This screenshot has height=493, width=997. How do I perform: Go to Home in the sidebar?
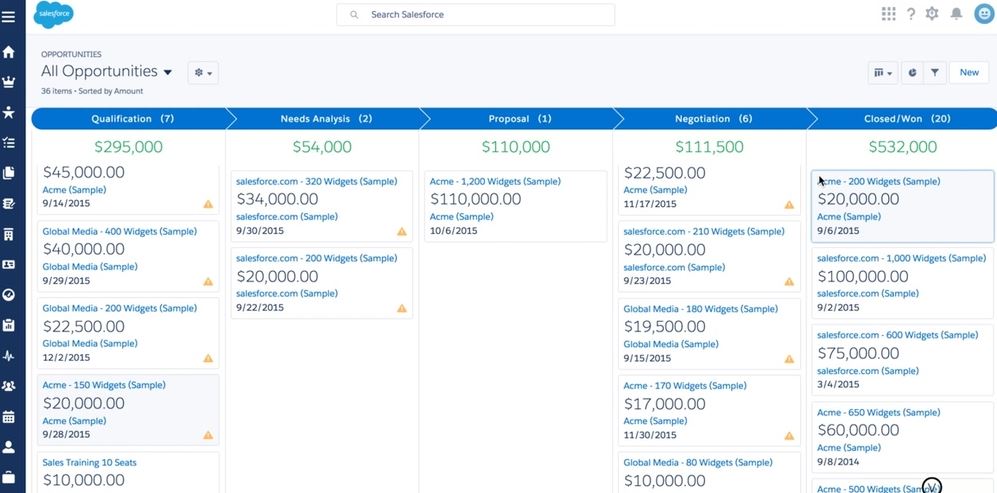click(8, 52)
